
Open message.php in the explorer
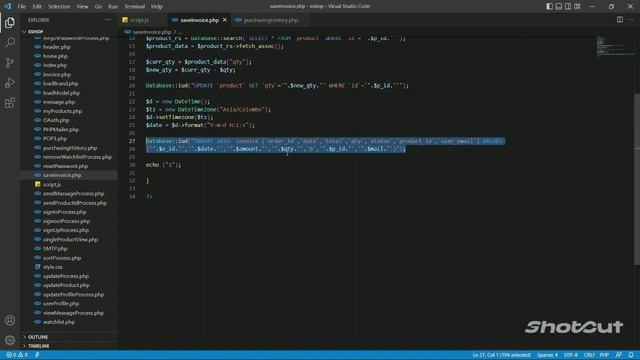(x=59, y=102)
